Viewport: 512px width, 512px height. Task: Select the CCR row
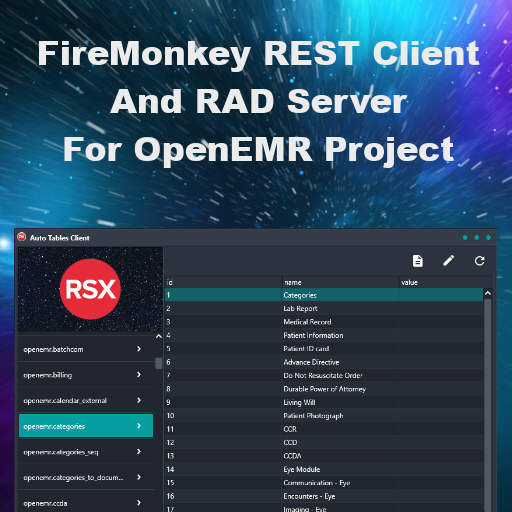pyautogui.click(x=324, y=429)
